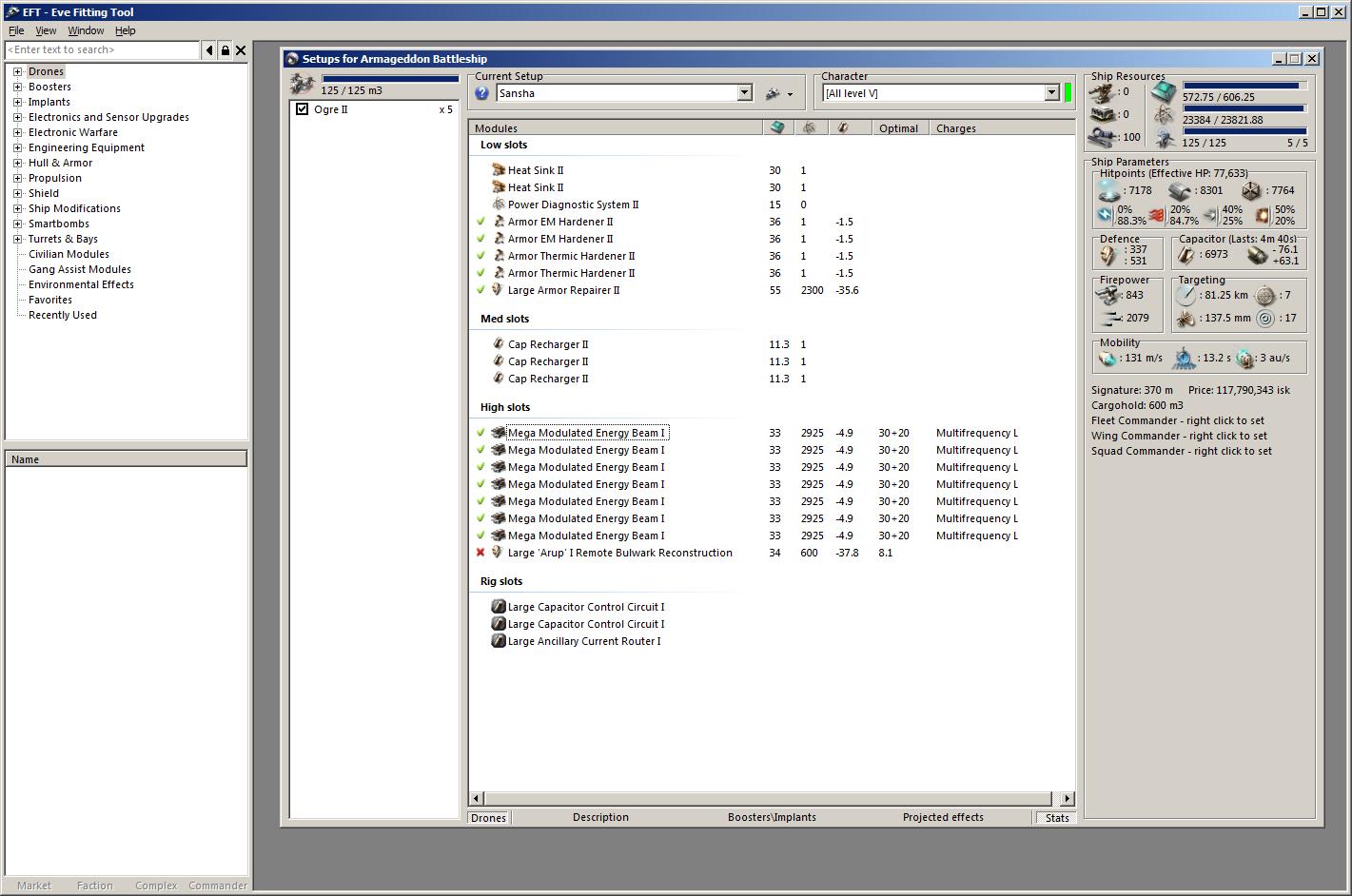Image resolution: width=1352 pixels, height=896 pixels.
Task: Click the sensor strength icon showing 17
Action: coord(1264,319)
